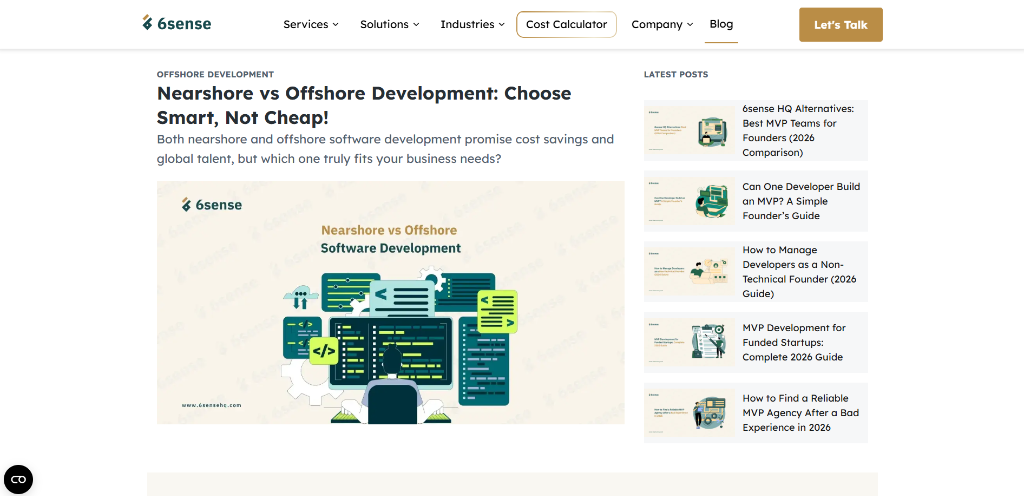
Task: Open post MVP Development for Funded Startups
Action: (x=793, y=342)
